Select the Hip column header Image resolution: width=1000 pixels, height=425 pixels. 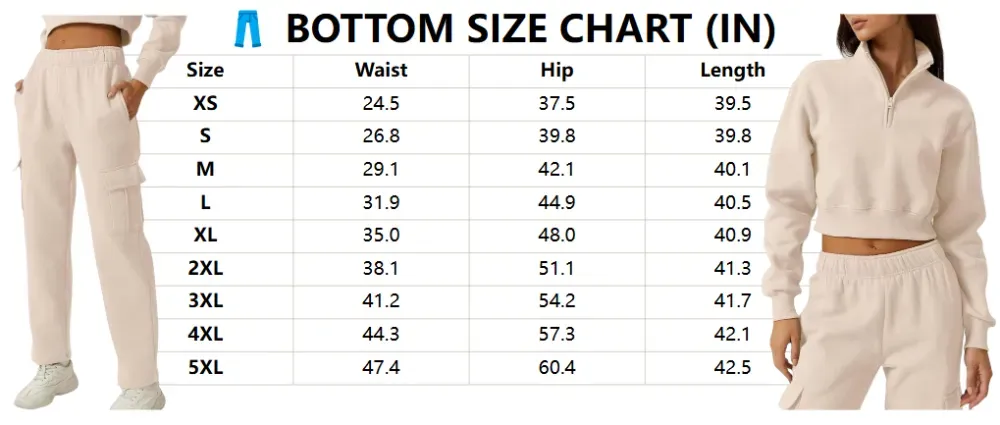[x=557, y=70]
